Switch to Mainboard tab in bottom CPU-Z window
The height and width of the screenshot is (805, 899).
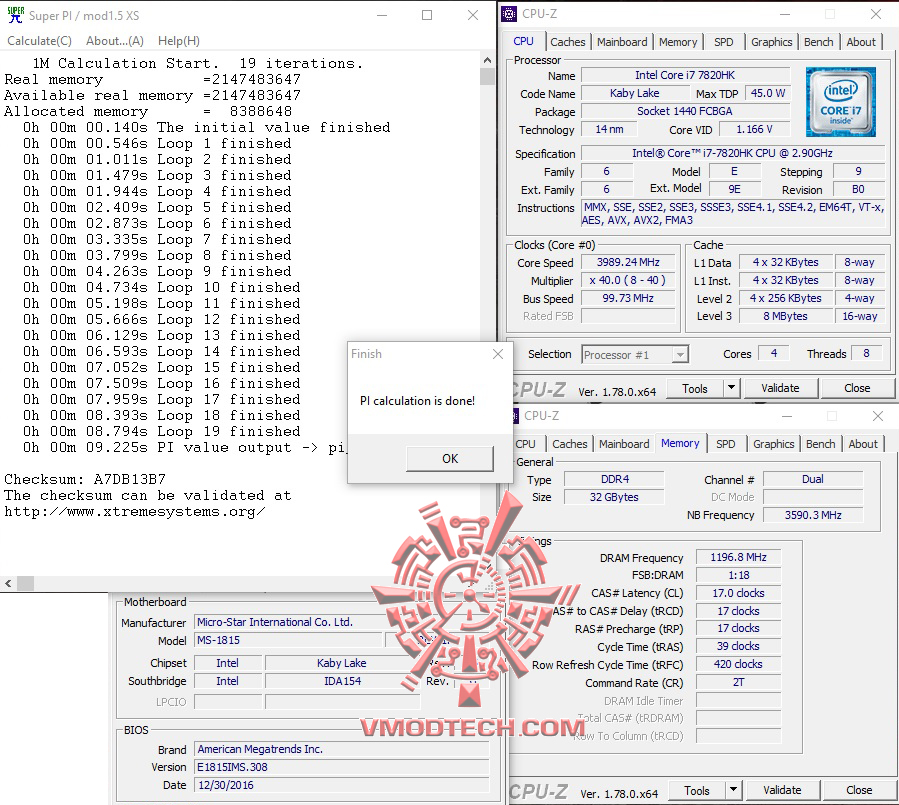click(x=624, y=444)
